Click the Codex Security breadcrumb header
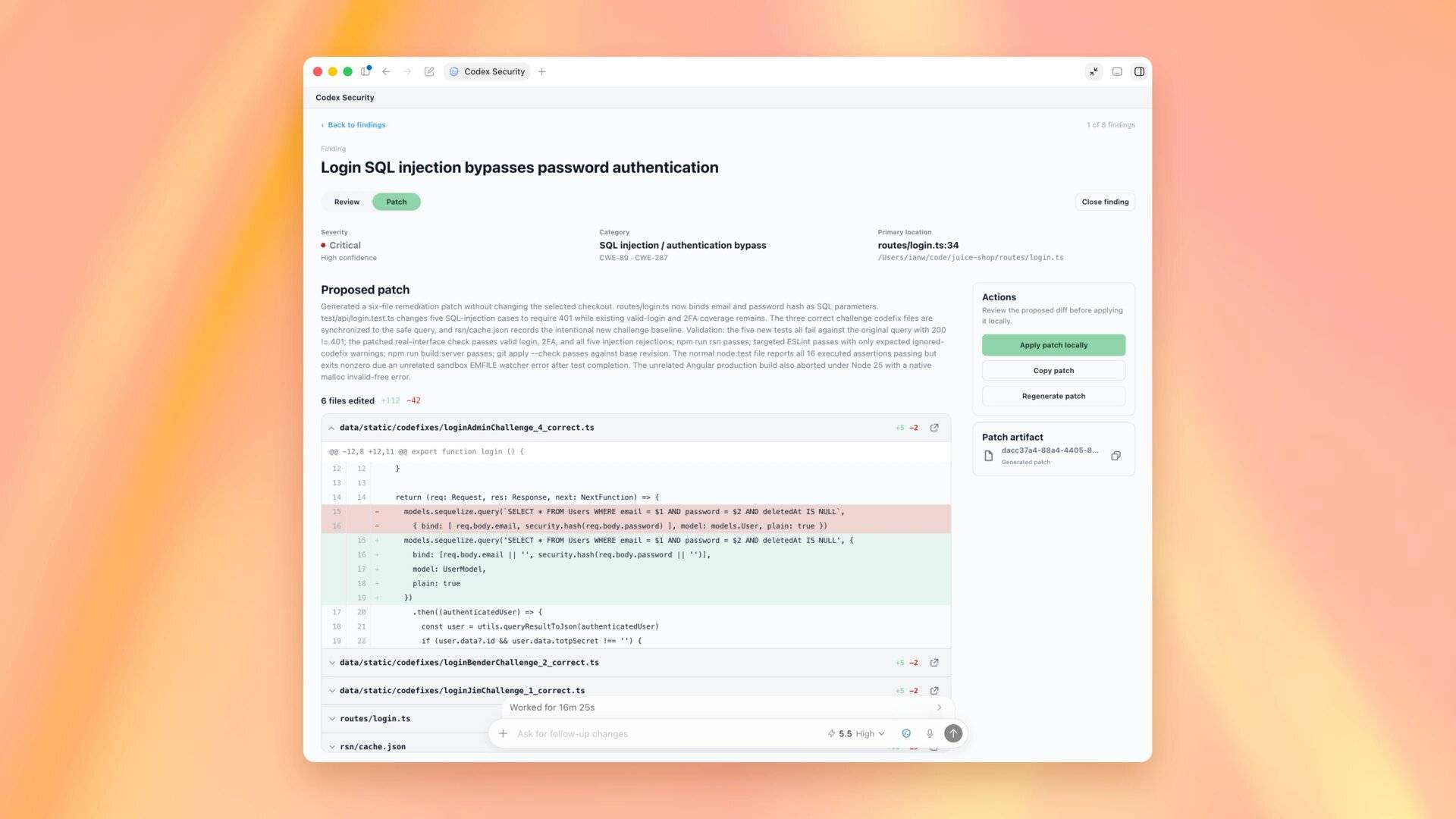 click(344, 98)
